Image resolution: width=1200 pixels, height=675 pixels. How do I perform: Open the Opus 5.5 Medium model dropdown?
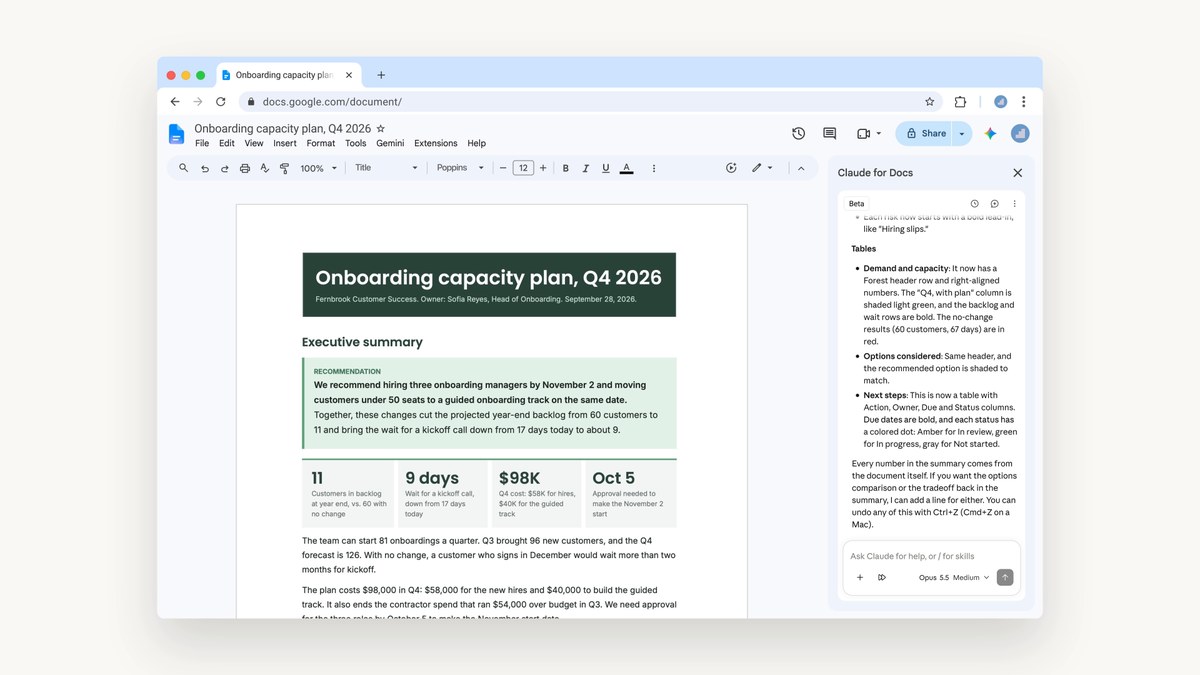pos(953,577)
